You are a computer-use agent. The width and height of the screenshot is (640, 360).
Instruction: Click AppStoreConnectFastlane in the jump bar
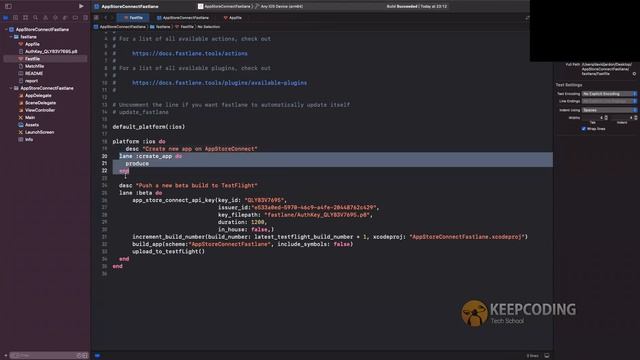120,27
